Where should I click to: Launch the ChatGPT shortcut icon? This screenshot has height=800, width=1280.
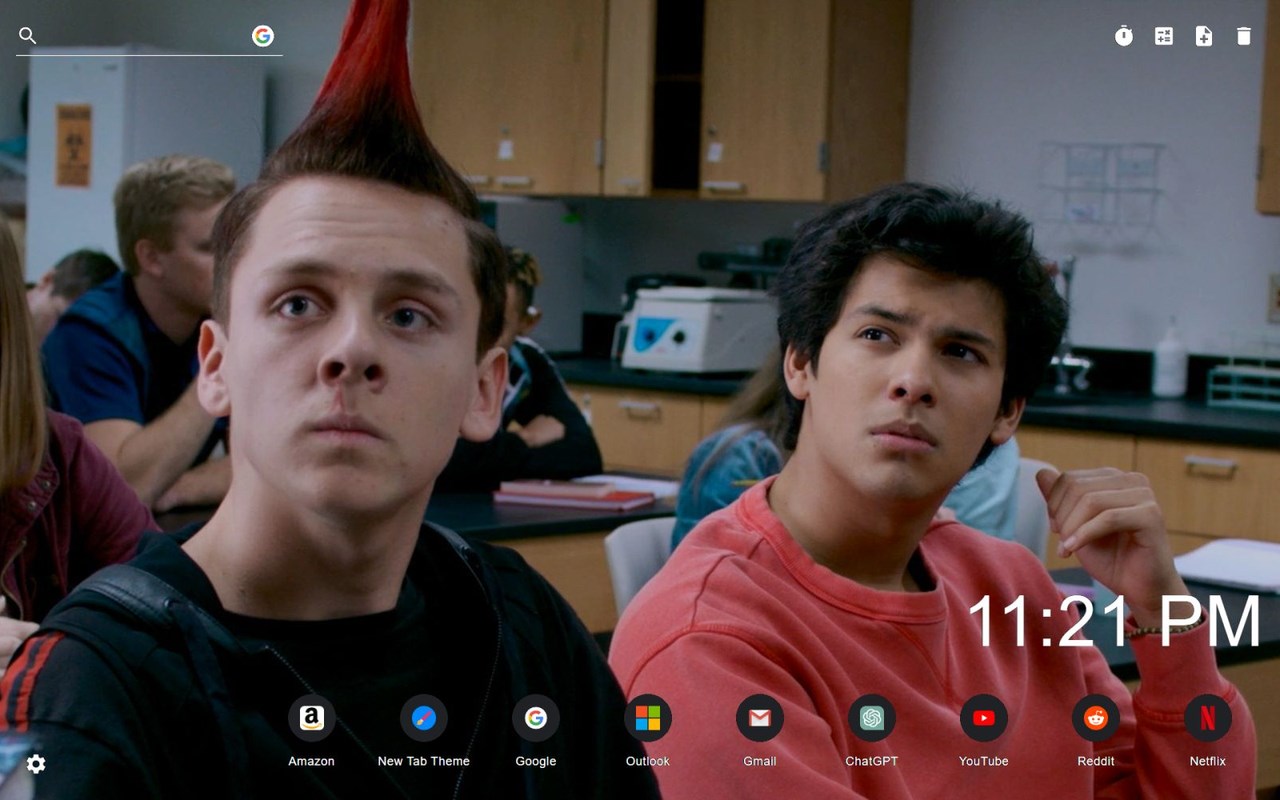[871, 718]
